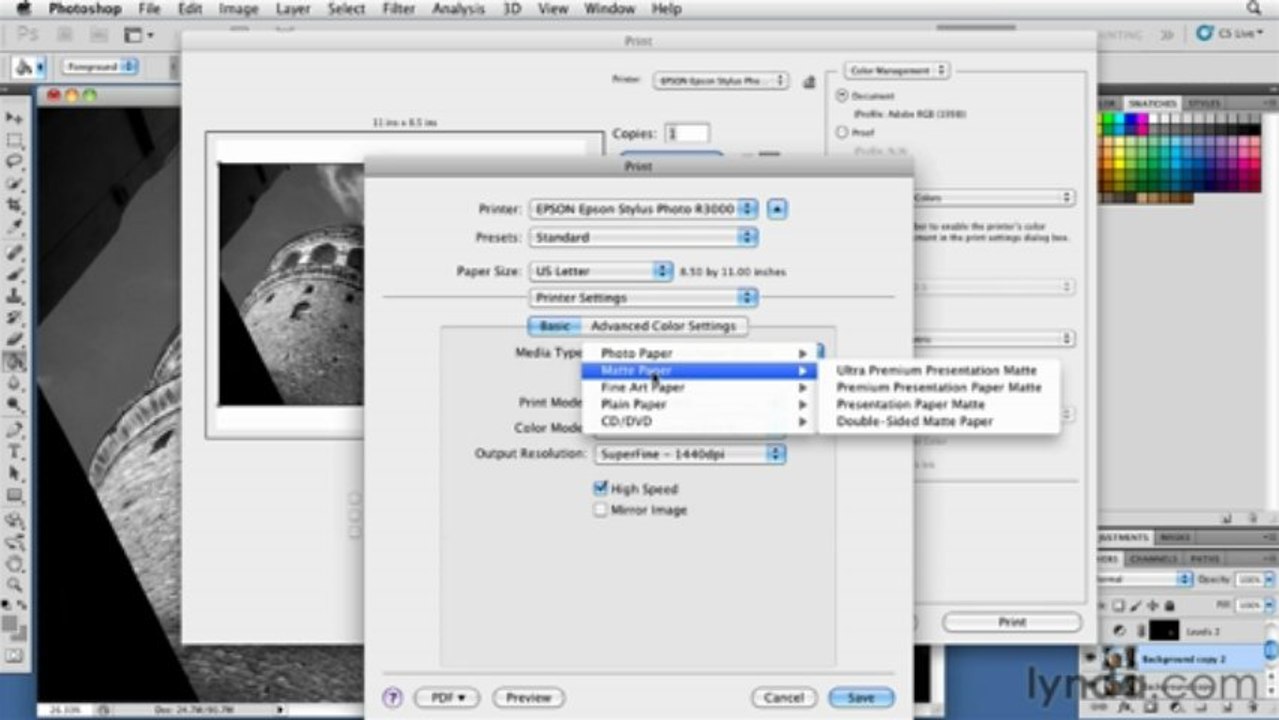Open the PDF dropdown button
This screenshot has height=720, width=1279.
pyautogui.click(x=447, y=698)
